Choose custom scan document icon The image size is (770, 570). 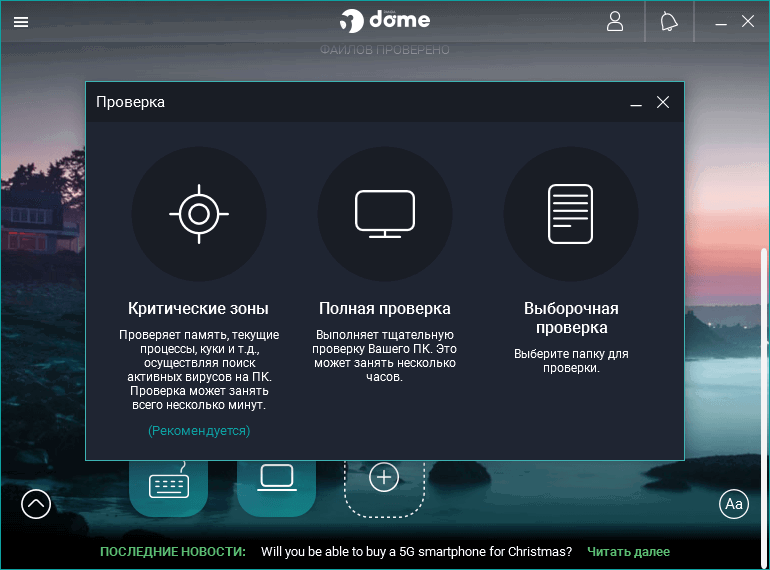click(x=571, y=214)
